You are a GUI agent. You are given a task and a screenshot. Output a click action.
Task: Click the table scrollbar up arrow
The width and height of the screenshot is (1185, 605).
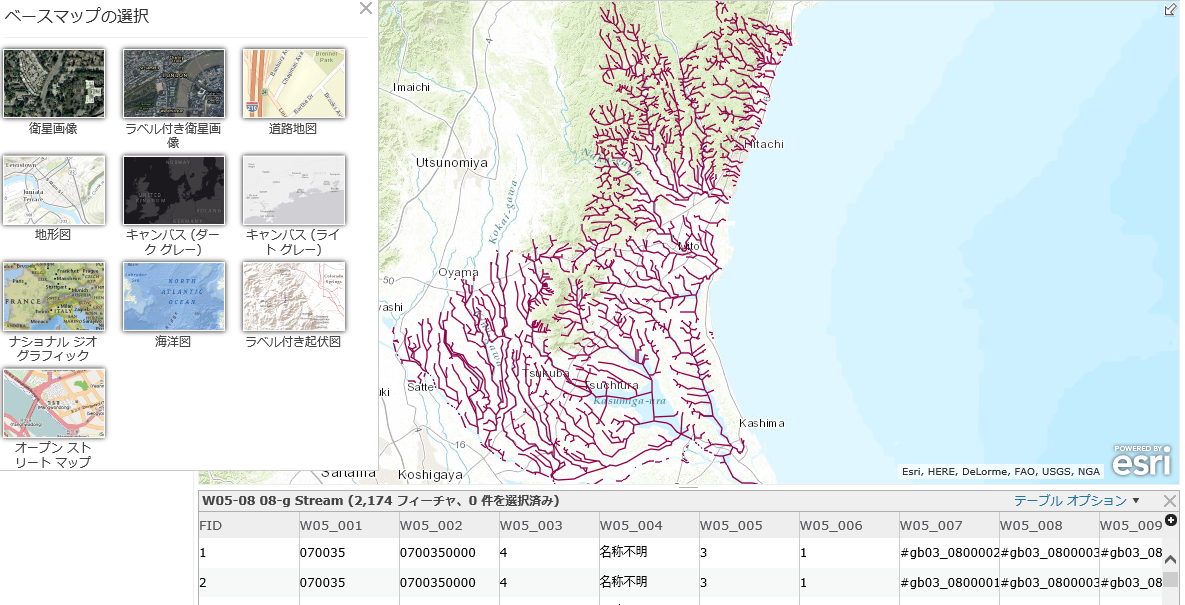pyautogui.click(x=1170, y=561)
